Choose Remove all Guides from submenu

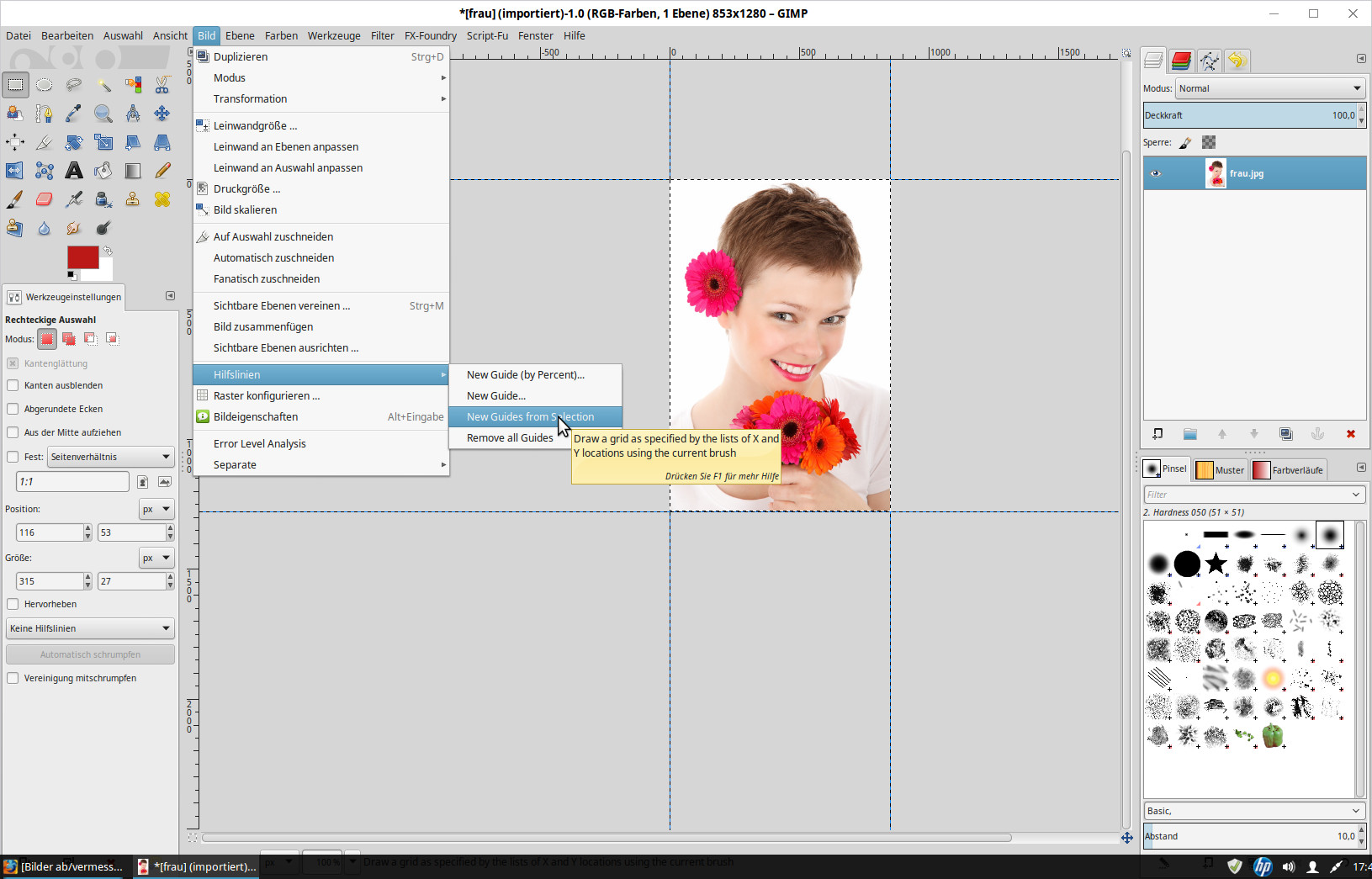(x=510, y=437)
